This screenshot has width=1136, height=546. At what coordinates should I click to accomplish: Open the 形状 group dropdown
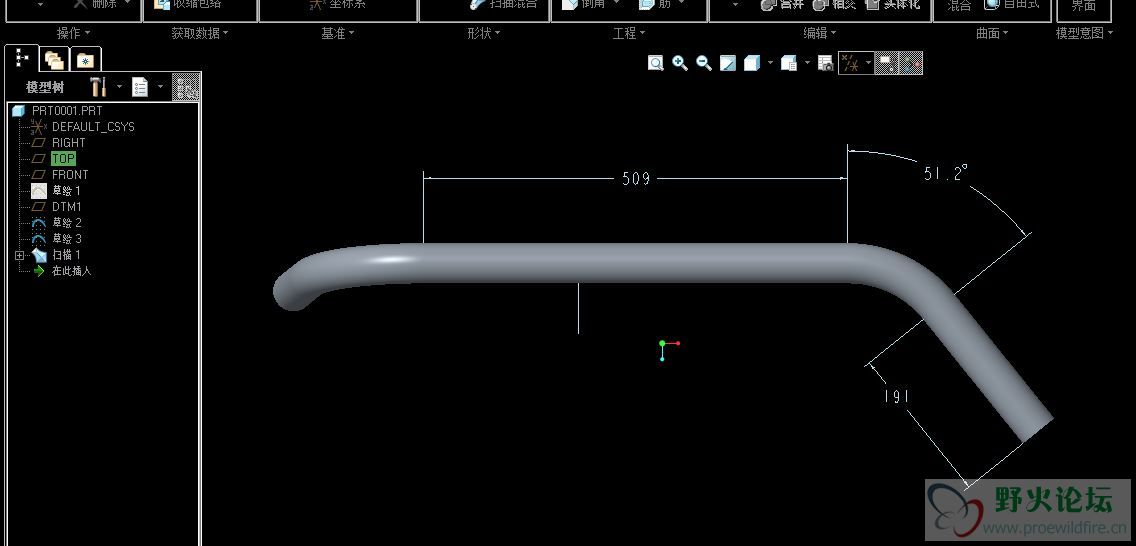point(485,33)
